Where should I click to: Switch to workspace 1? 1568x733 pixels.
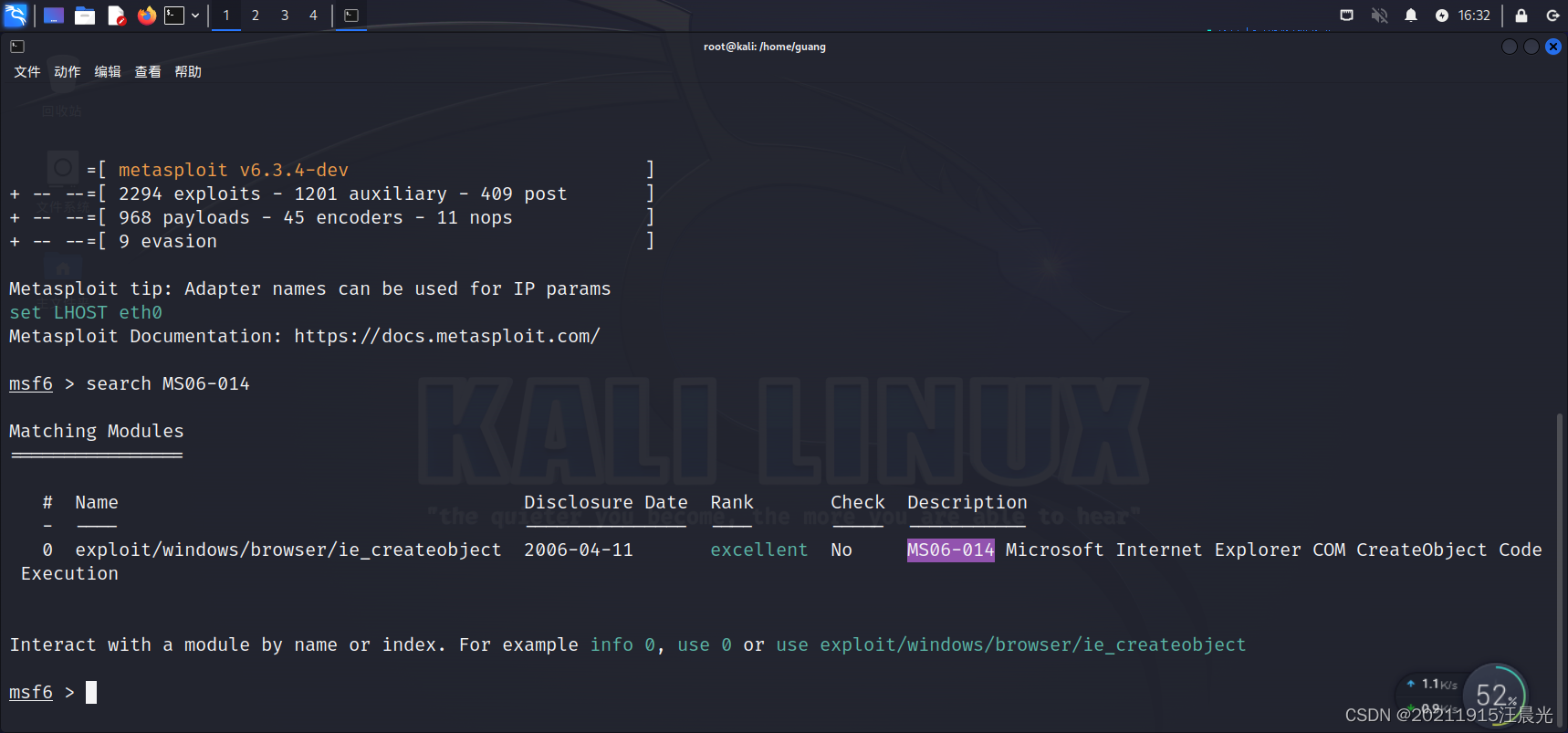(x=226, y=16)
